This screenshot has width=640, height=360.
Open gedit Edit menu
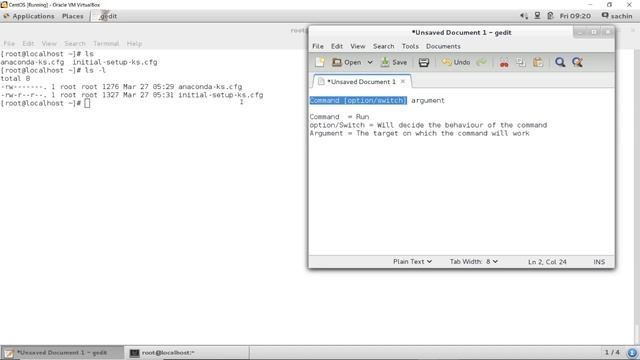(x=337, y=46)
